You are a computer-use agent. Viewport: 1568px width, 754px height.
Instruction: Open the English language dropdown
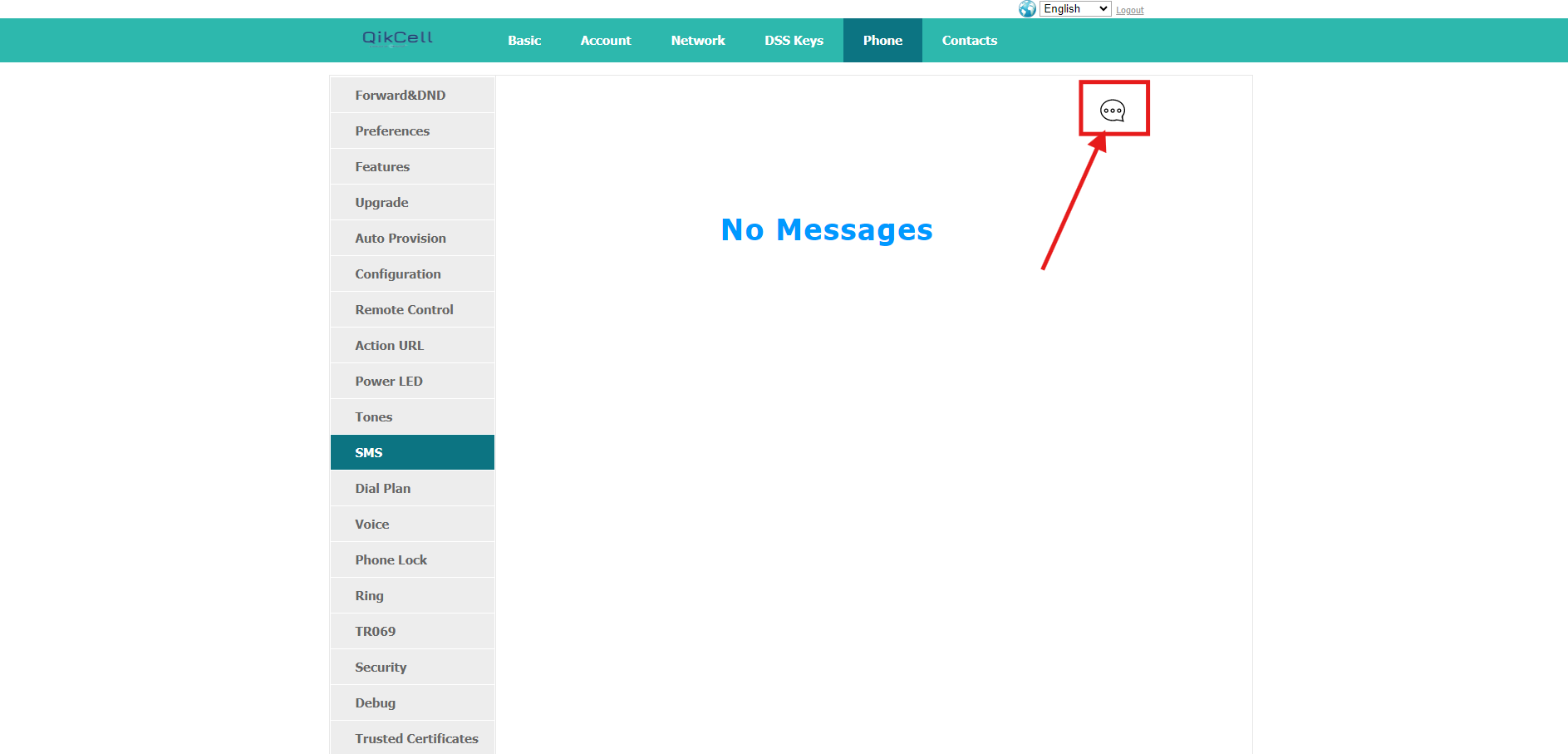(1075, 8)
